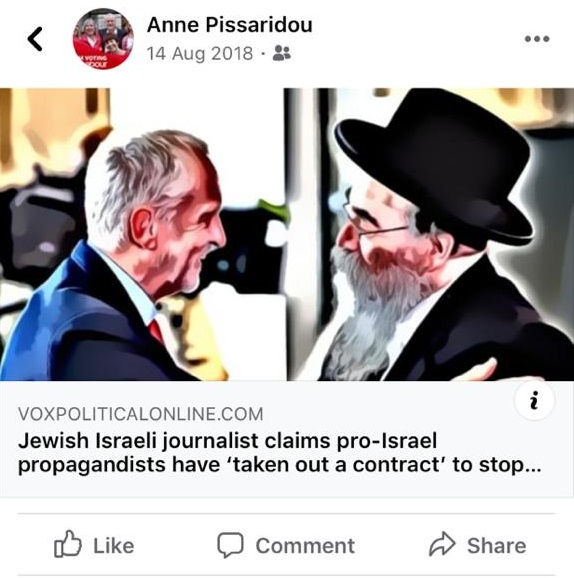Image resolution: width=574 pixels, height=578 pixels.
Task: Click the thumbs-up Like icon
Action: (x=68, y=544)
